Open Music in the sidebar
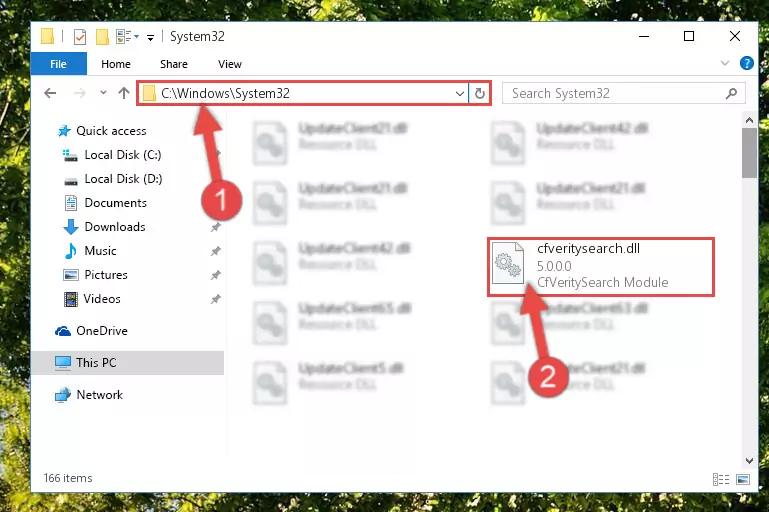The width and height of the screenshot is (769, 512). point(100,251)
